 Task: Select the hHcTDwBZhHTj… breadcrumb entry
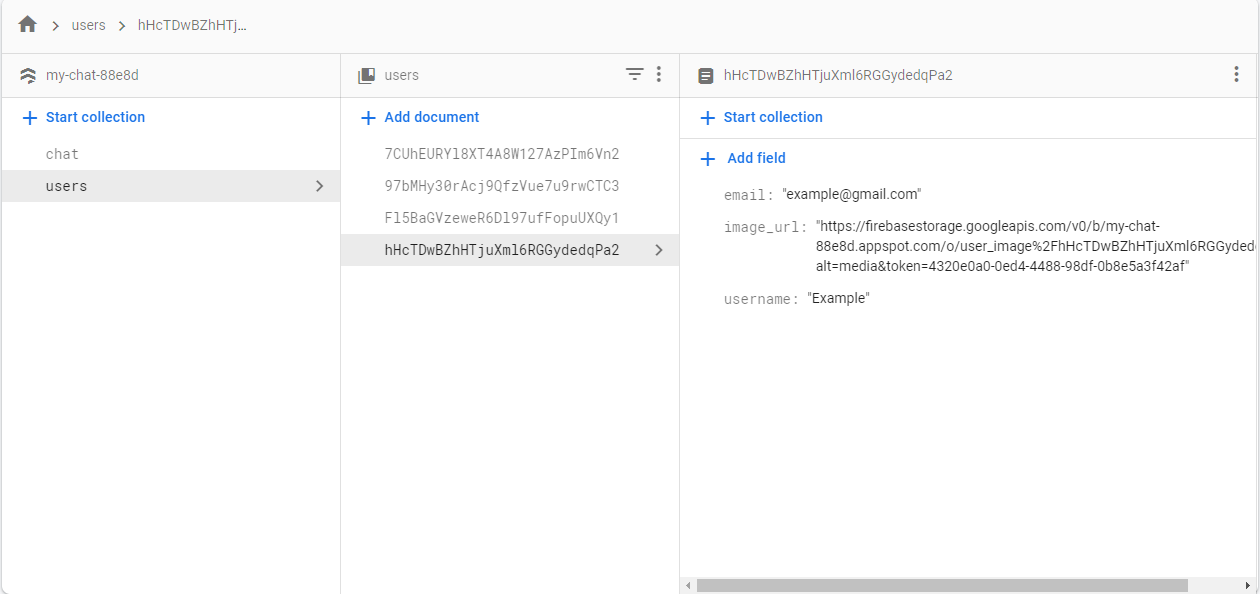coord(192,25)
